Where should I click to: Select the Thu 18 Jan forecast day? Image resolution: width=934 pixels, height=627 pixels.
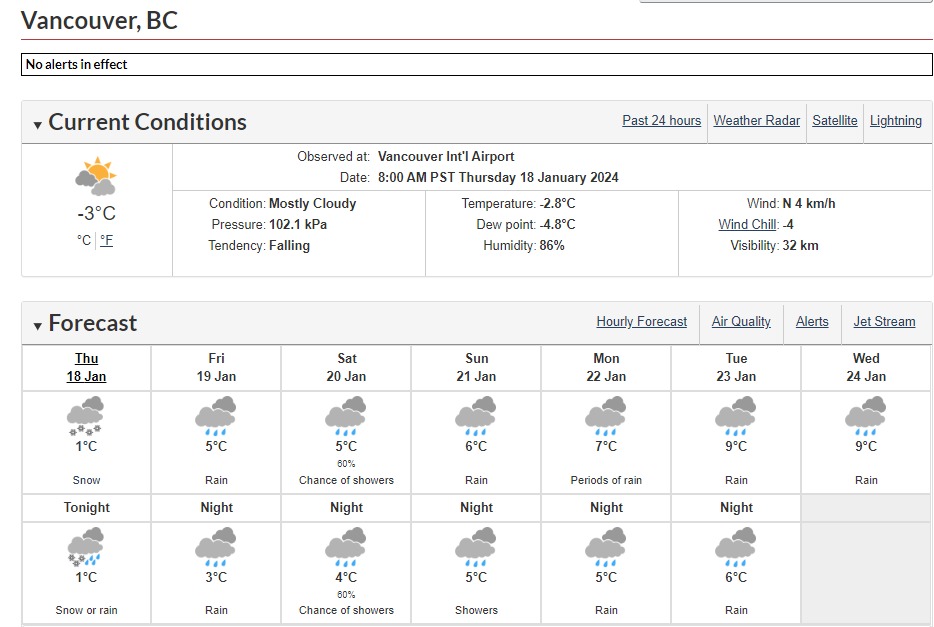86,367
